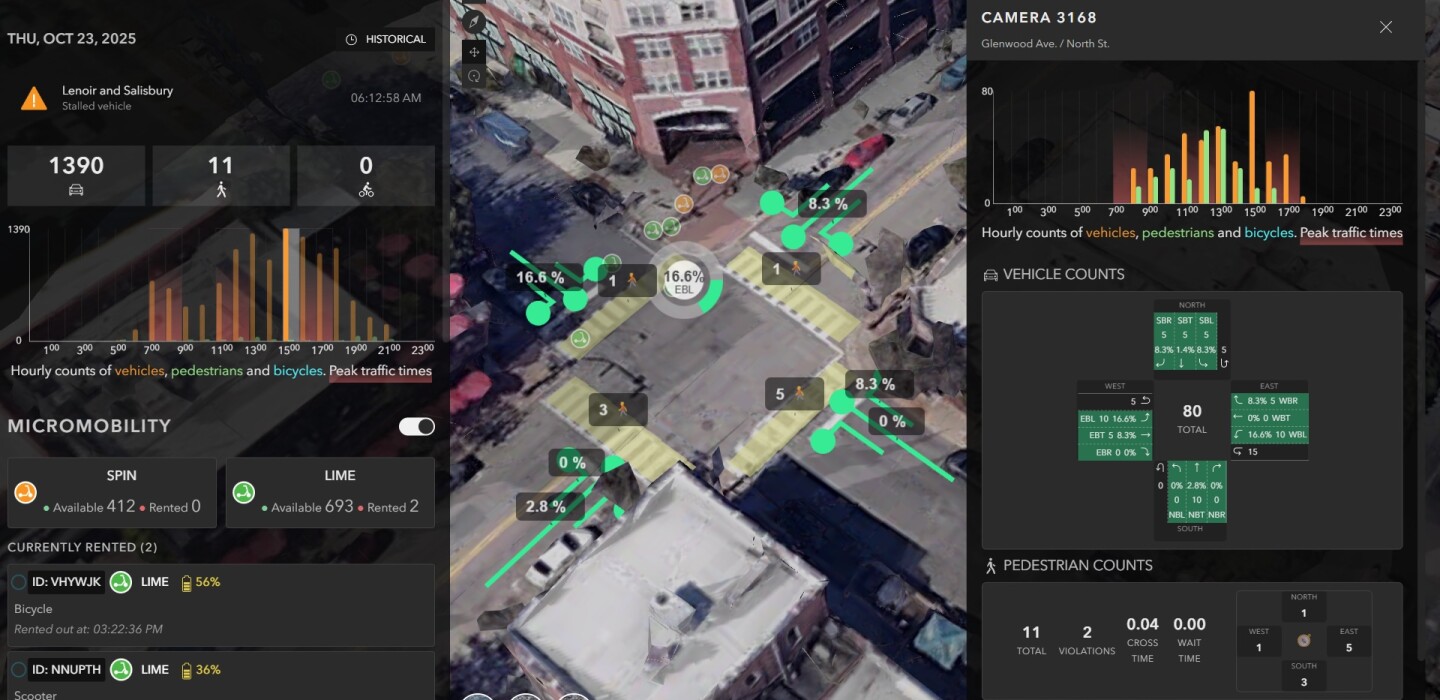The image size is (1440, 700).
Task: Click the pedestrian marker labeled 5 on the map
Action: [x=794, y=394]
